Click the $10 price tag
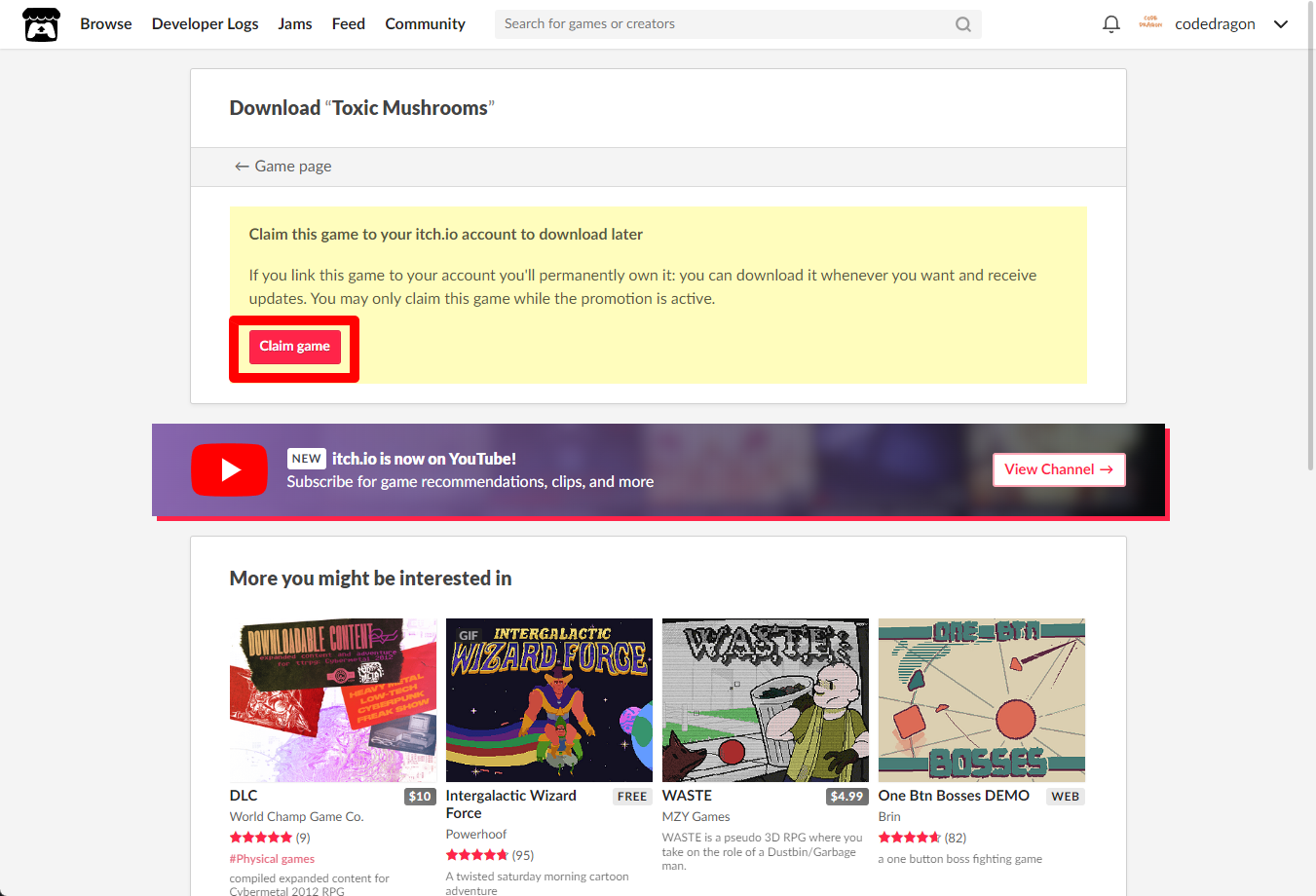The height and width of the screenshot is (896, 1316). point(420,797)
